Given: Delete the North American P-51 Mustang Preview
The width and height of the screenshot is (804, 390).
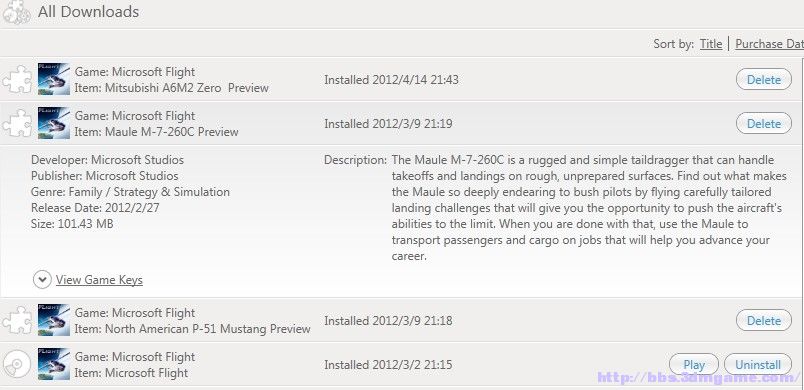Looking at the screenshot, I should pos(763,320).
